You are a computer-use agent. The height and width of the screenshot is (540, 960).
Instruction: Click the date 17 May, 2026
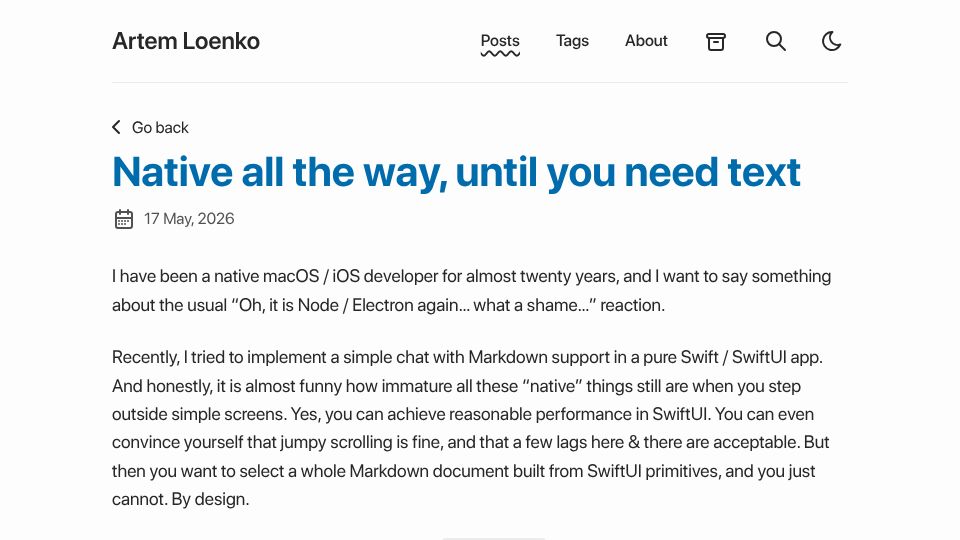[x=189, y=219]
